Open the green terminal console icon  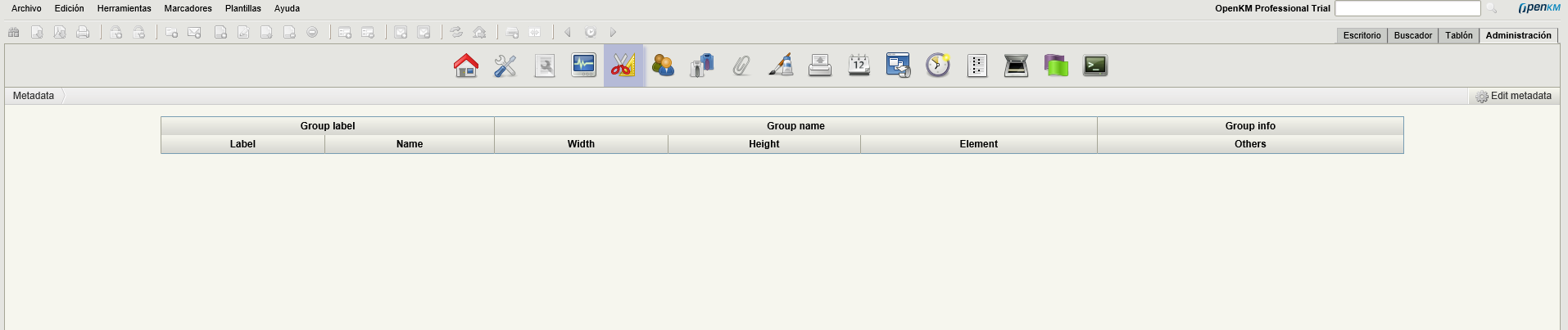coord(1095,66)
